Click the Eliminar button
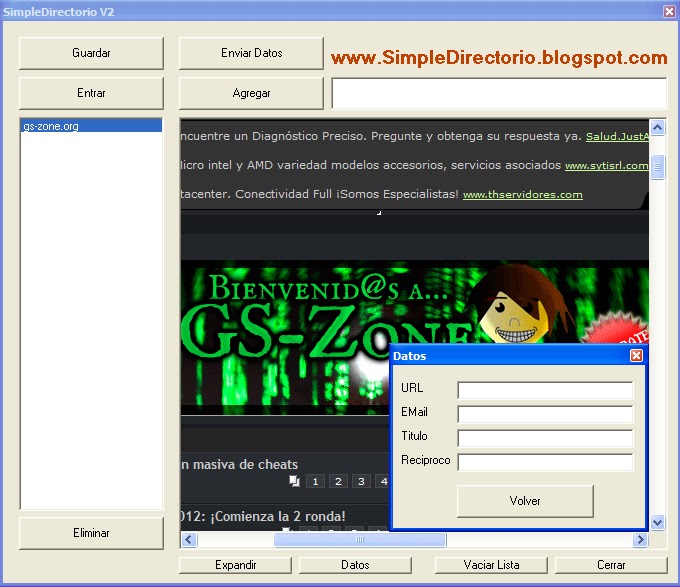Image resolution: width=680 pixels, height=587 pixels. pos(91,533)
